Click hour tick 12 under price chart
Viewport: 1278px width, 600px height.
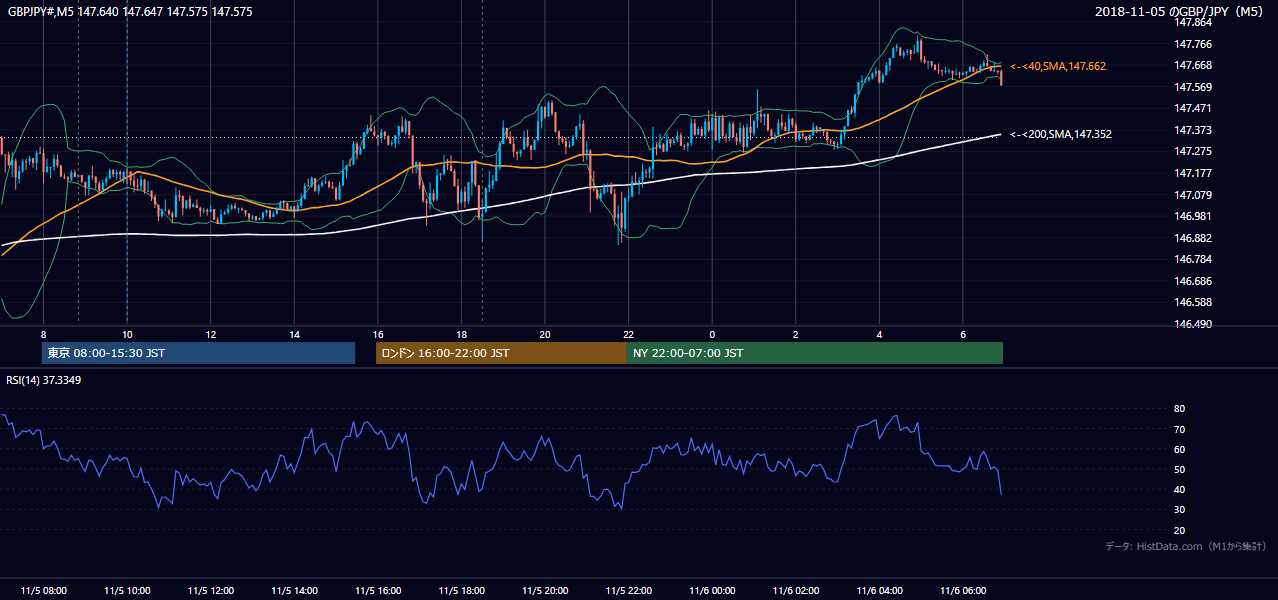(x=211, y=334)
